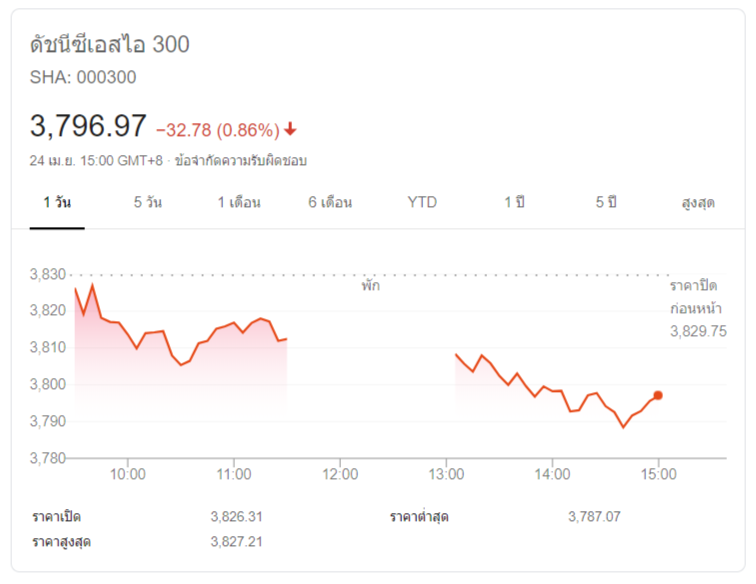Show the 6 เดือน chart range
756x584 pixels.
[330, 203]
